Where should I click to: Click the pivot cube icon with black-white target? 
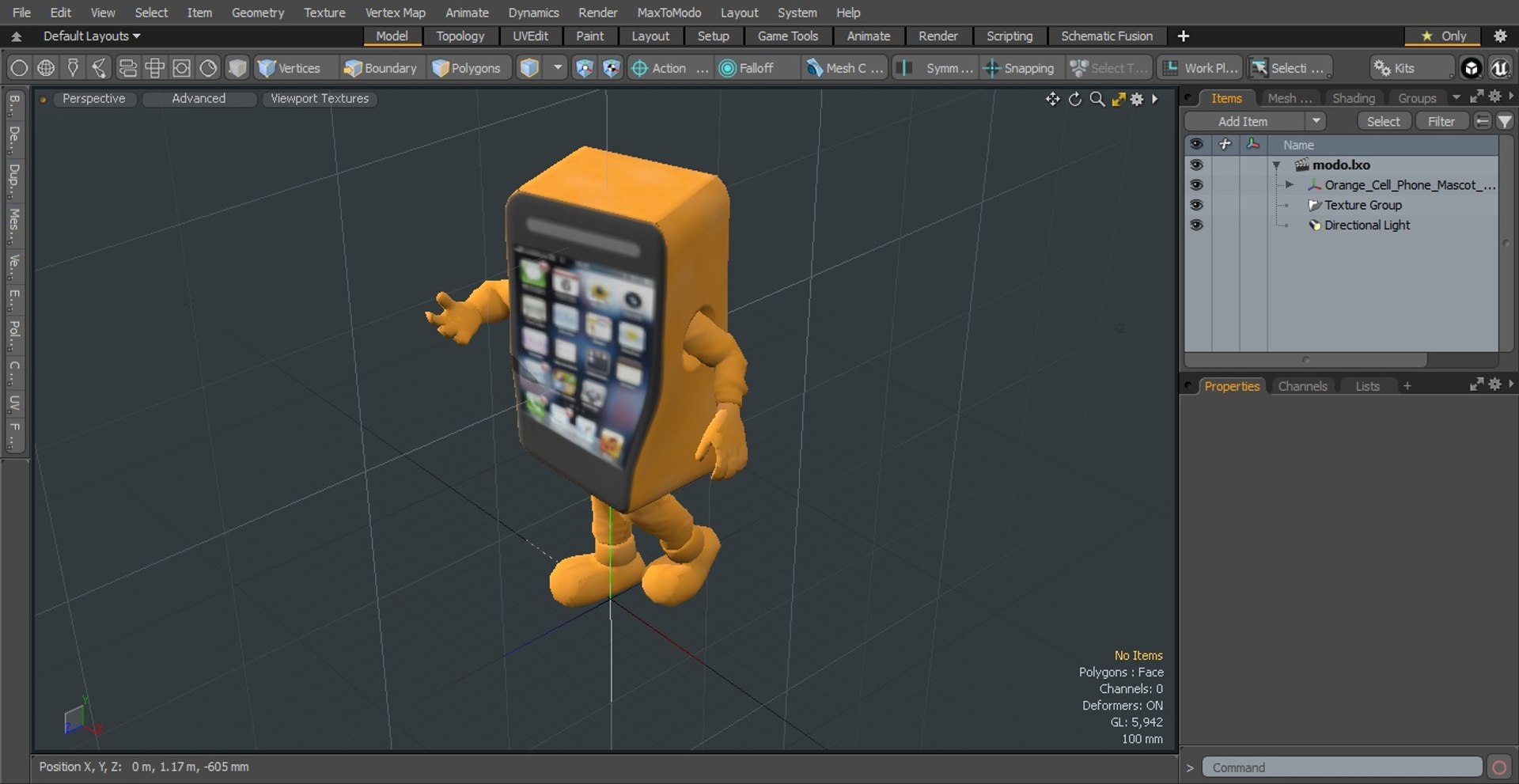tap(611, 68)
